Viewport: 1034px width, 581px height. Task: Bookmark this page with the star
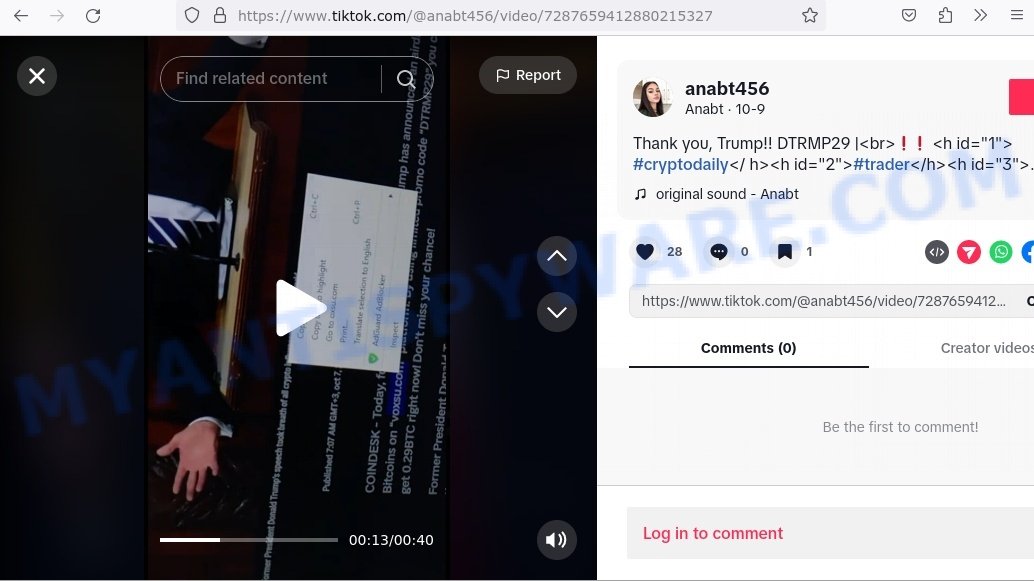(x=810, y=15)
